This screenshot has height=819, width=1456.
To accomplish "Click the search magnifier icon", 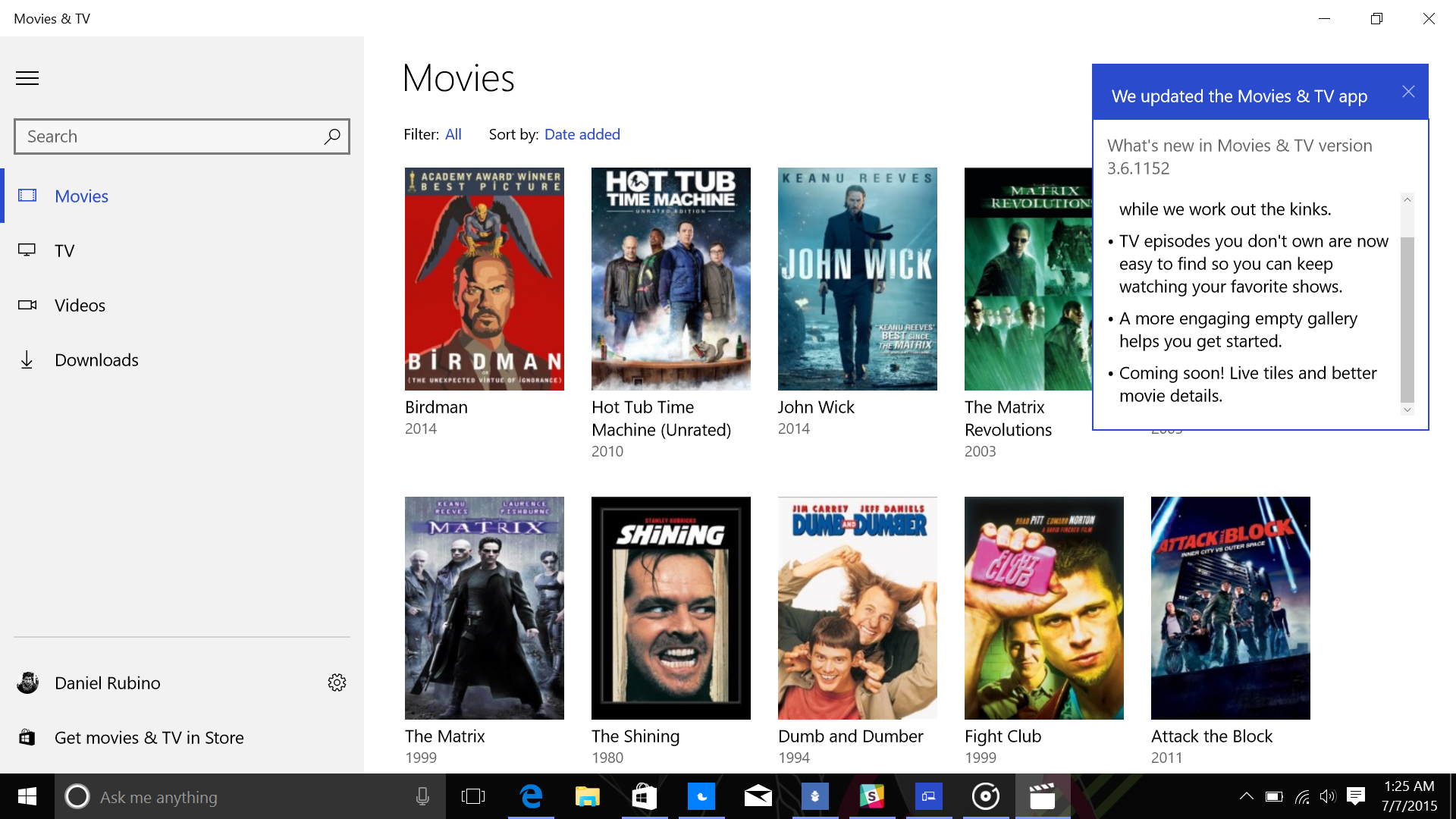I will pyautogui.click(x=332, y=136).
